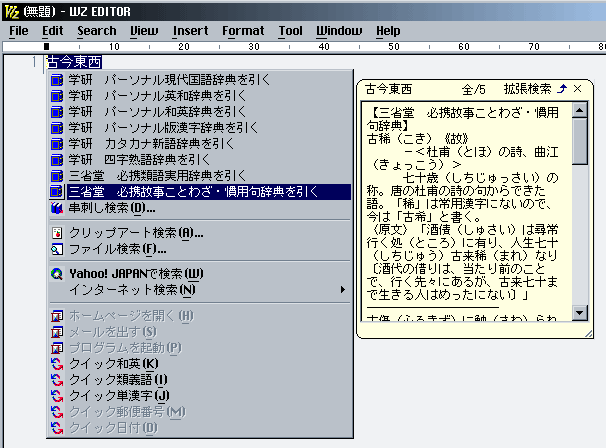The height and width of the screenshot is (448, 606).
Task: Open the Edit menu
Action: (53, 31)
